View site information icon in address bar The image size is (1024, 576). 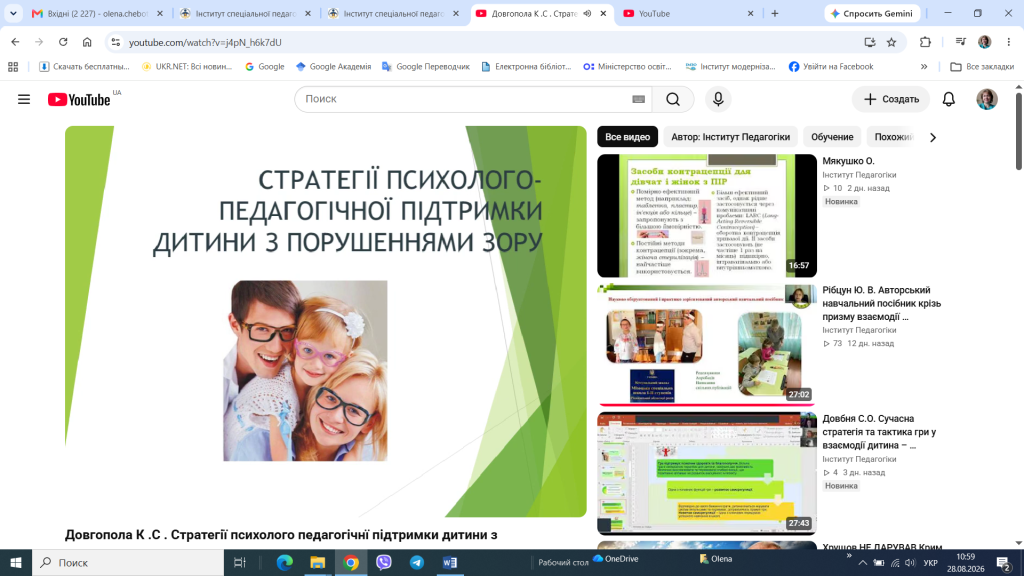click(x=116, y=42)
